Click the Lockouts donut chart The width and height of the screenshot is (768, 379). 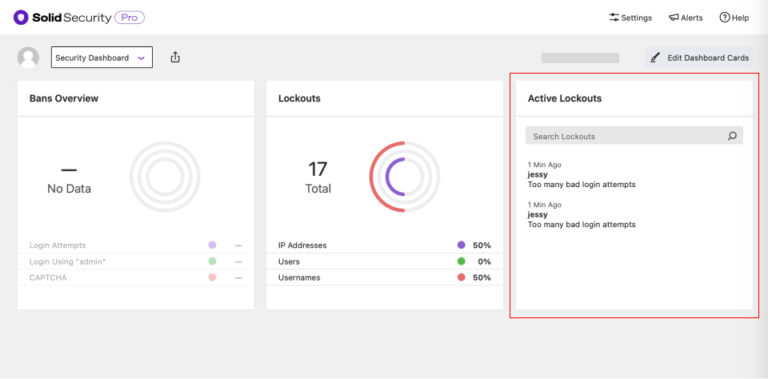coord(405,177)
